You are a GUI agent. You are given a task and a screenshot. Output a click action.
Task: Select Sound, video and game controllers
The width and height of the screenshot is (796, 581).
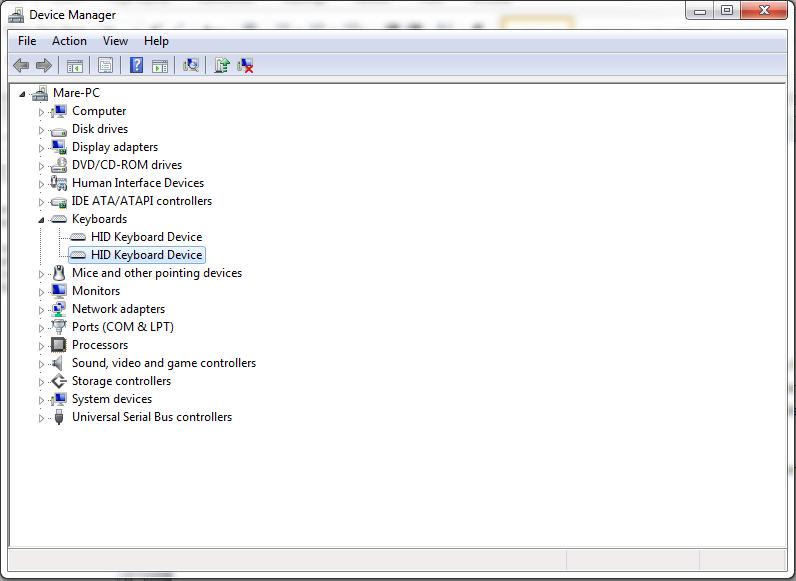[163, 363]
